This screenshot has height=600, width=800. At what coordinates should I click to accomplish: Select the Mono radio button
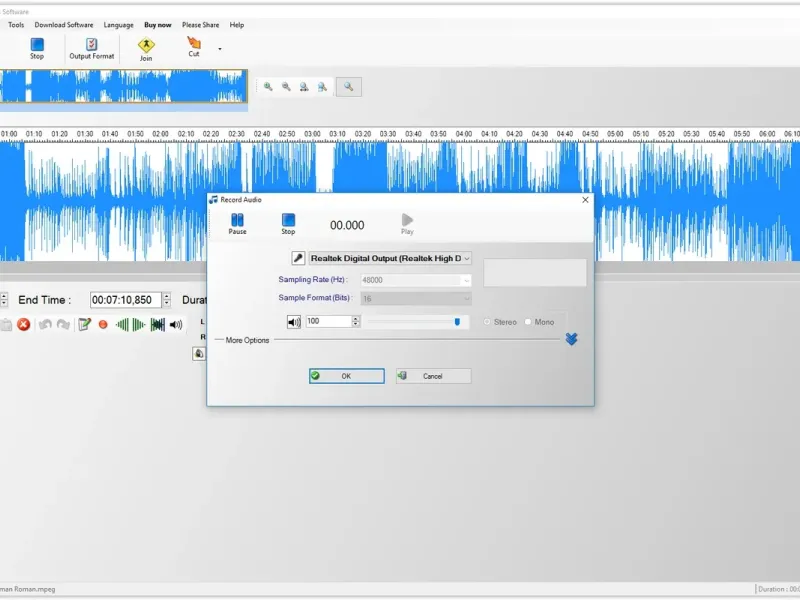coord(528,322)
